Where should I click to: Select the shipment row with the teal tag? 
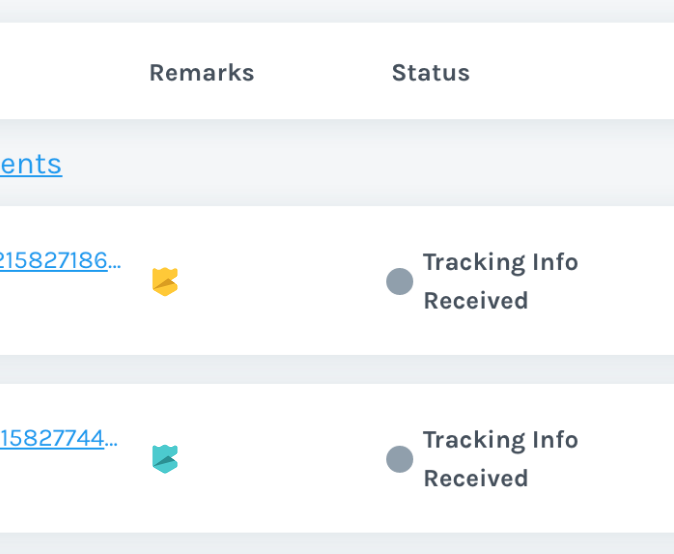[337, 458]
